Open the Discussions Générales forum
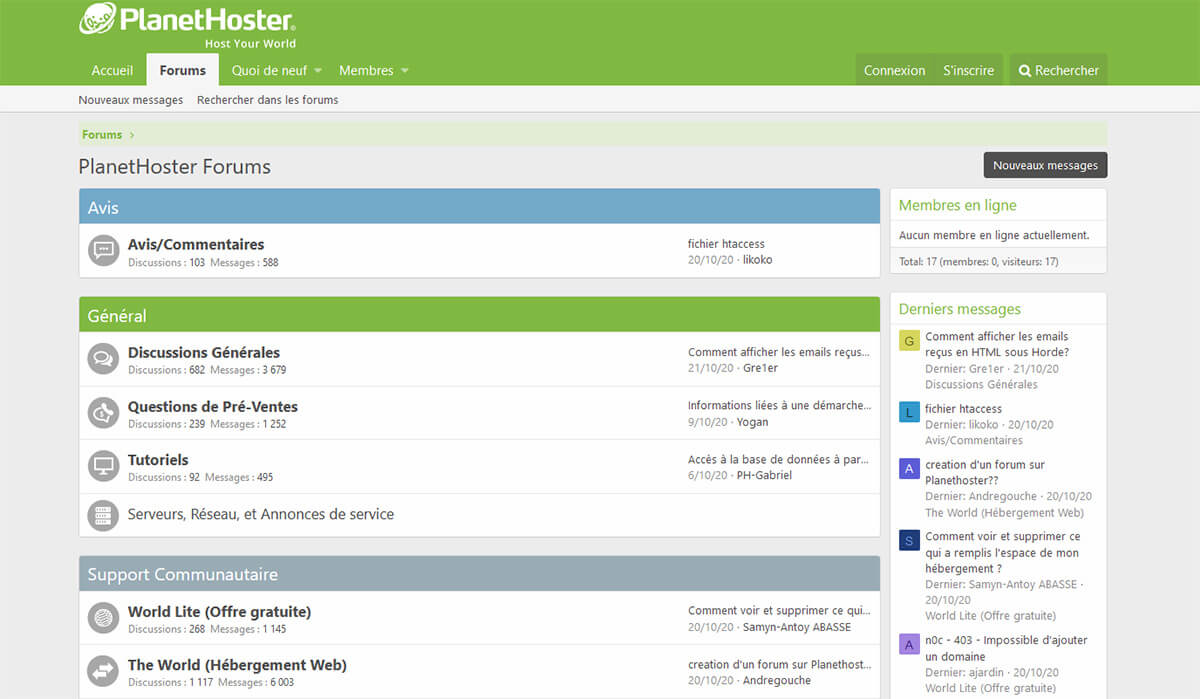This screenshot has height=699, width=1200. coord(204,352)
